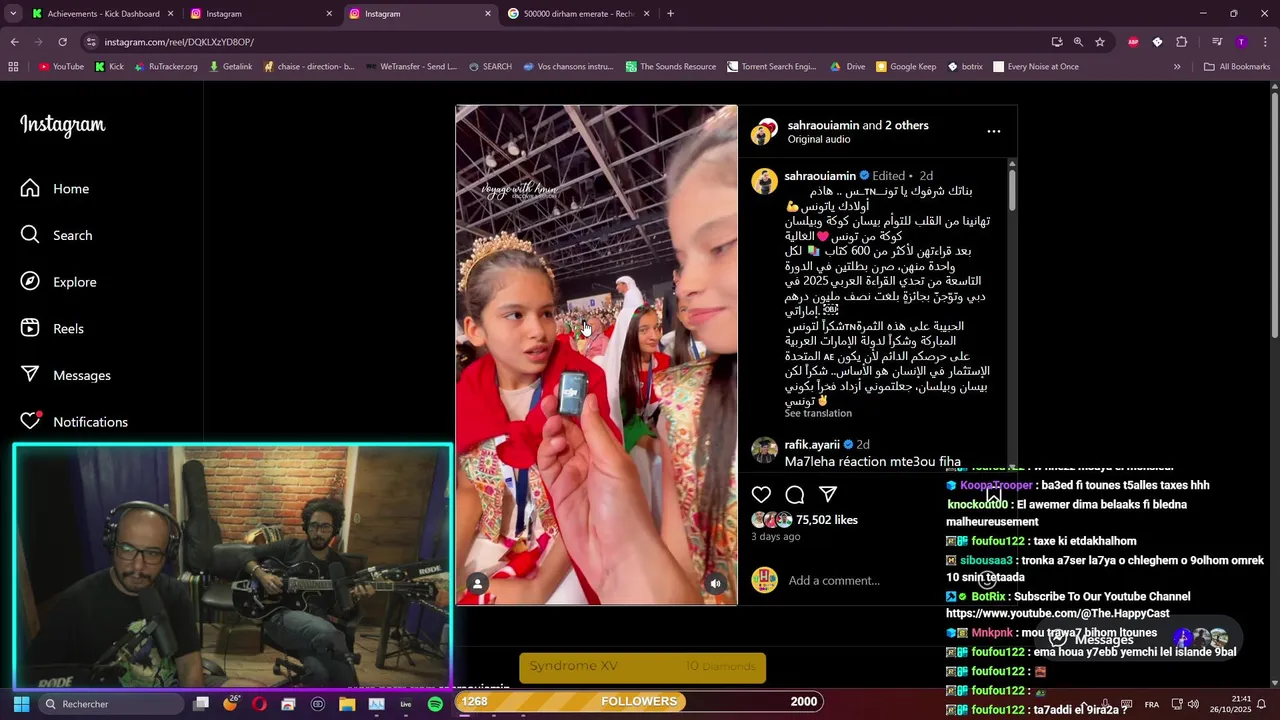
Task: Open The Sounds Resource bookmark
Action: [x=671, y=67]
